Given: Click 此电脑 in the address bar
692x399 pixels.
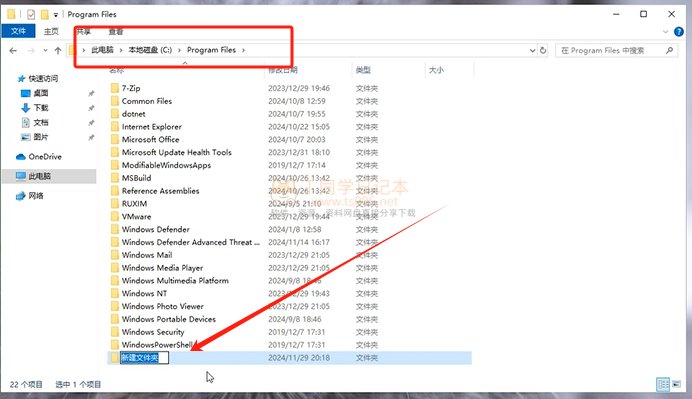Looking at the screenshot, I should coord(102,50).
